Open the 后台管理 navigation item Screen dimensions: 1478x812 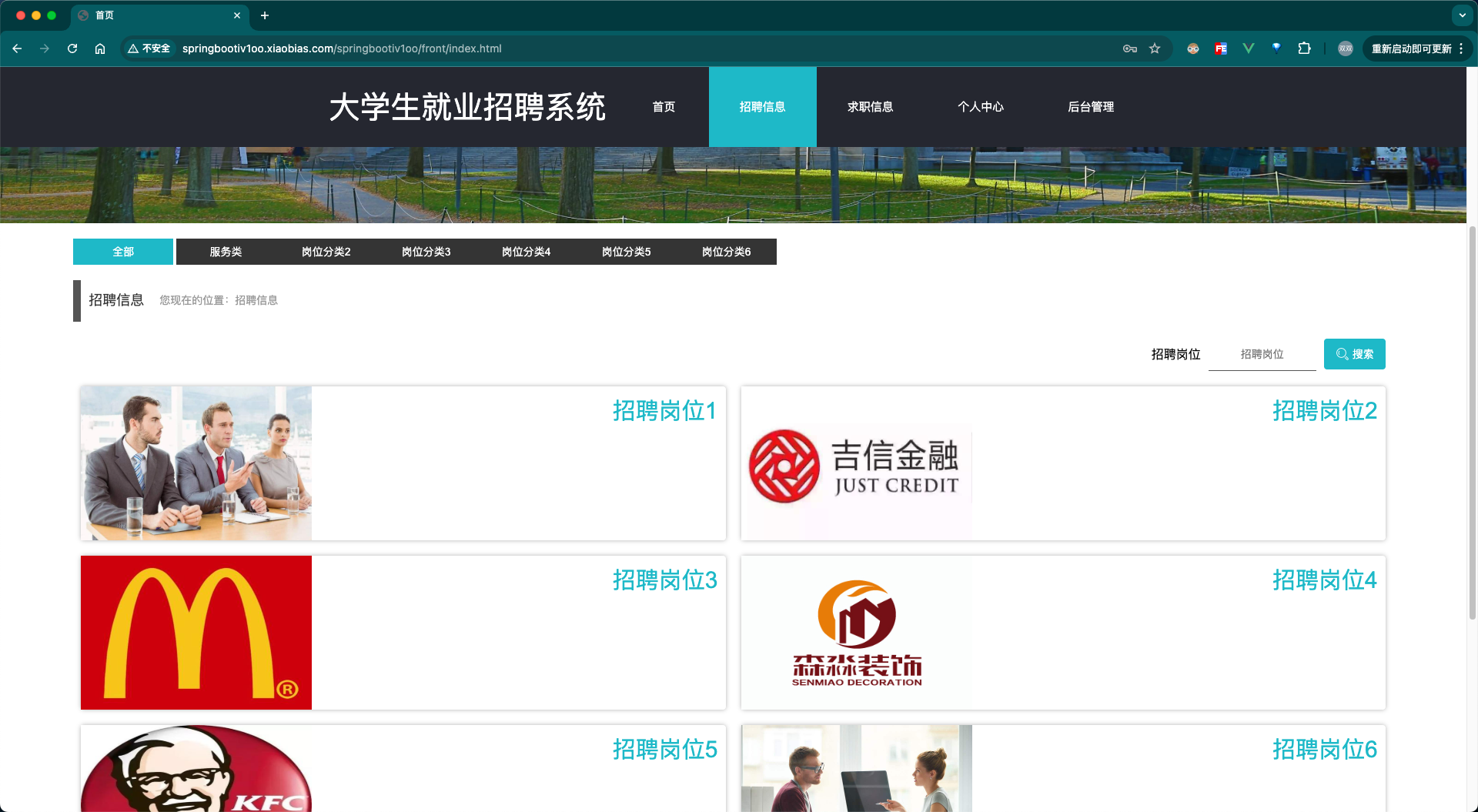click(1090, 107)
